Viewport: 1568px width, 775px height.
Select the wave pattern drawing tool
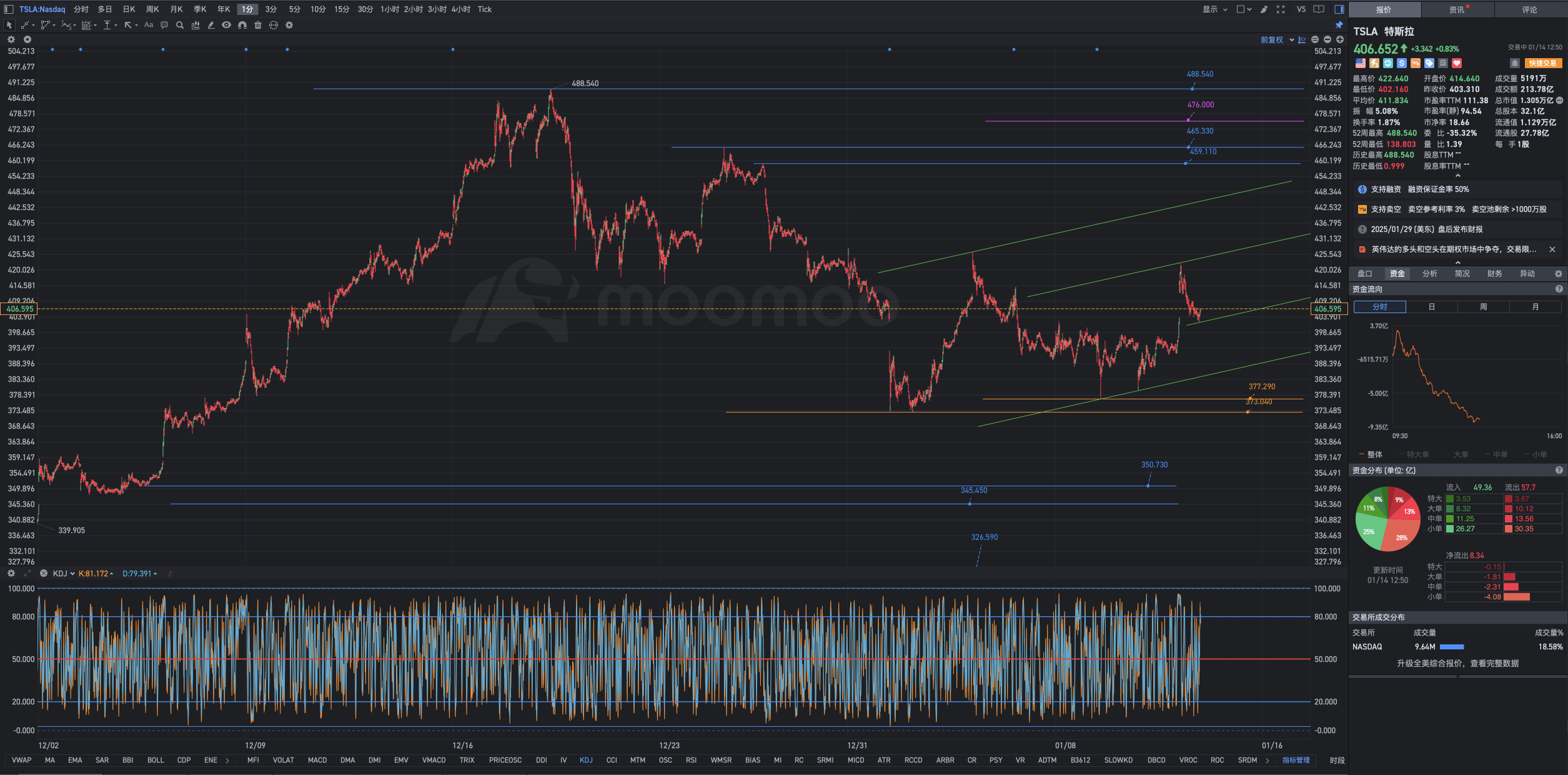tap(66, 25)
